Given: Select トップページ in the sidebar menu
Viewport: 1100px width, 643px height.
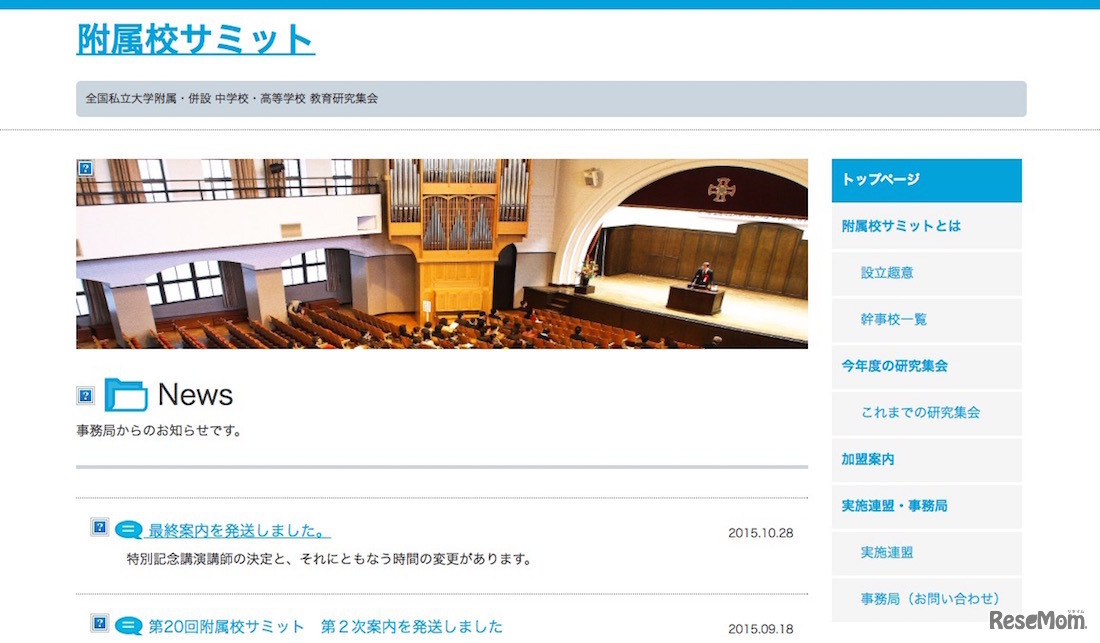Looking at the screenshot, I should (926, 180).
